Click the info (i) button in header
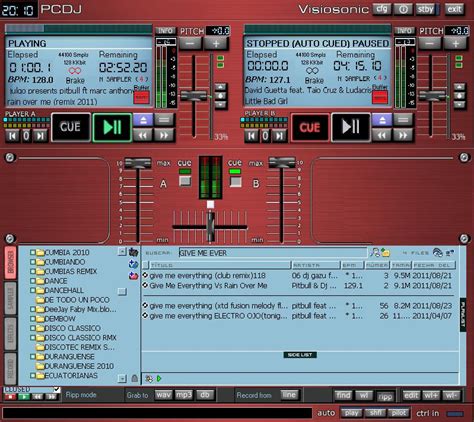The width and height of the screenshot is (474, 422). click(x=403, y=9)
